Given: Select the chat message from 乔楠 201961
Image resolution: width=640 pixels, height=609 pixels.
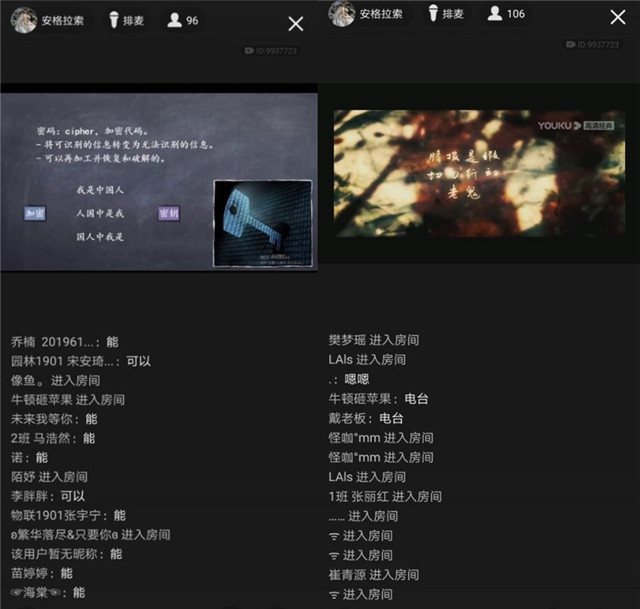Looking at the screenshot, I should pyautogui.click(x=64, y=342).
